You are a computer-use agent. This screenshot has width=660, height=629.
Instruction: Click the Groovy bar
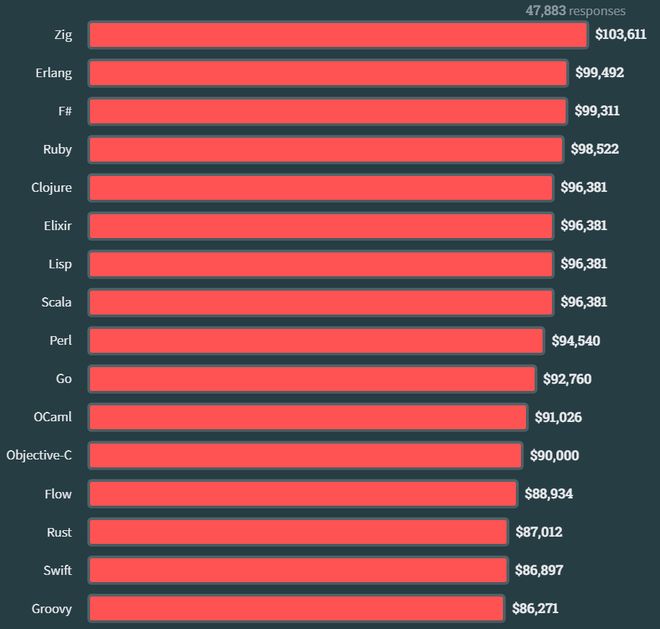[x=297, y=608]
